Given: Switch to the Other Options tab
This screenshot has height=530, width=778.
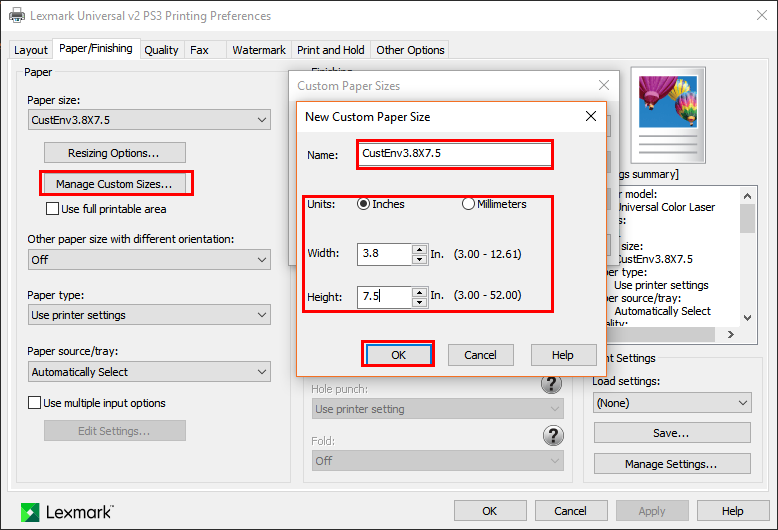Looking at the screenshot, I should pos(410,50).
